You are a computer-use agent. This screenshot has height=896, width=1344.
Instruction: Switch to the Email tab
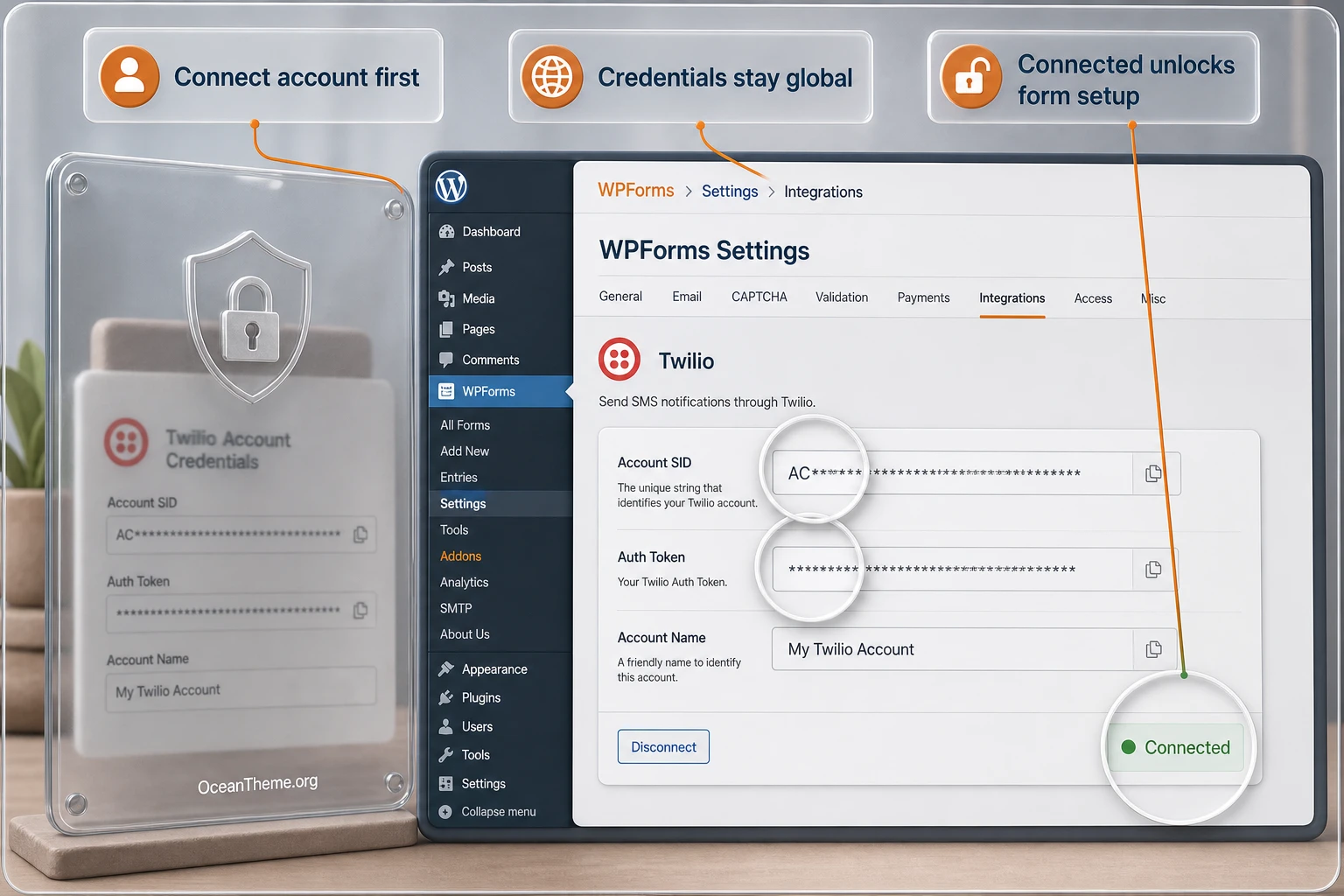coord(687,297)
